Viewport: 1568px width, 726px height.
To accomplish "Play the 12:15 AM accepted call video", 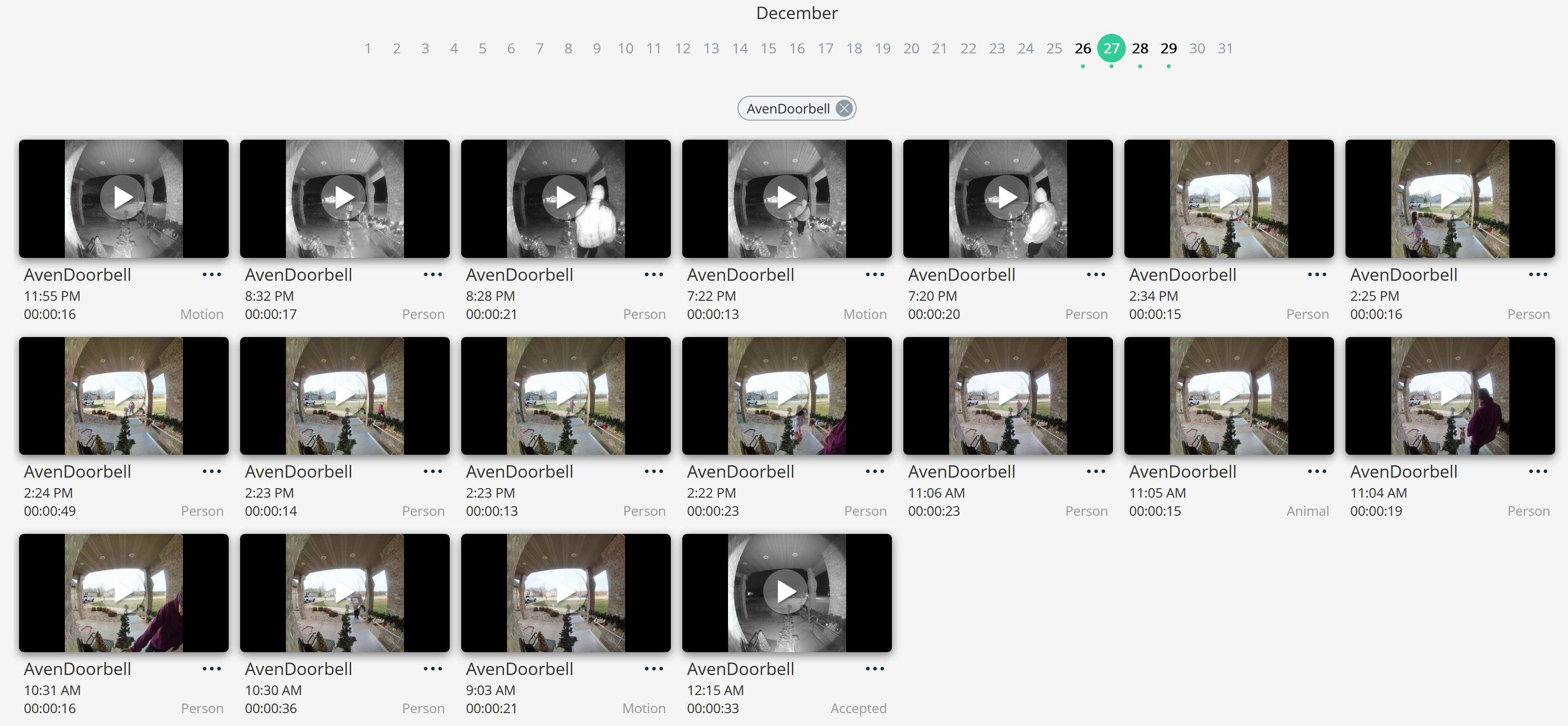I will coord(787,592).
